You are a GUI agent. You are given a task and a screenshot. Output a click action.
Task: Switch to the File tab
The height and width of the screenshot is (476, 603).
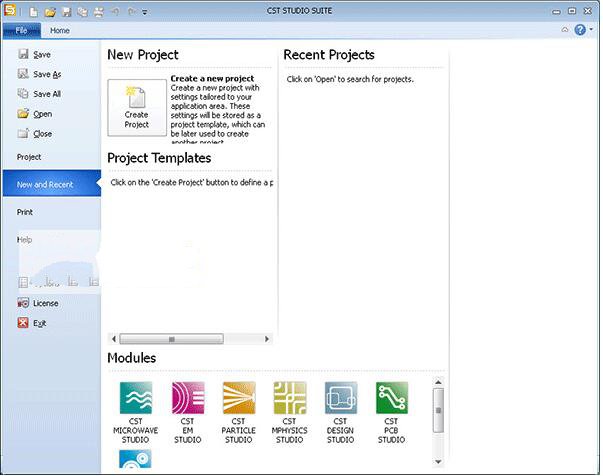pyautogui.click(x=22, y=30)
